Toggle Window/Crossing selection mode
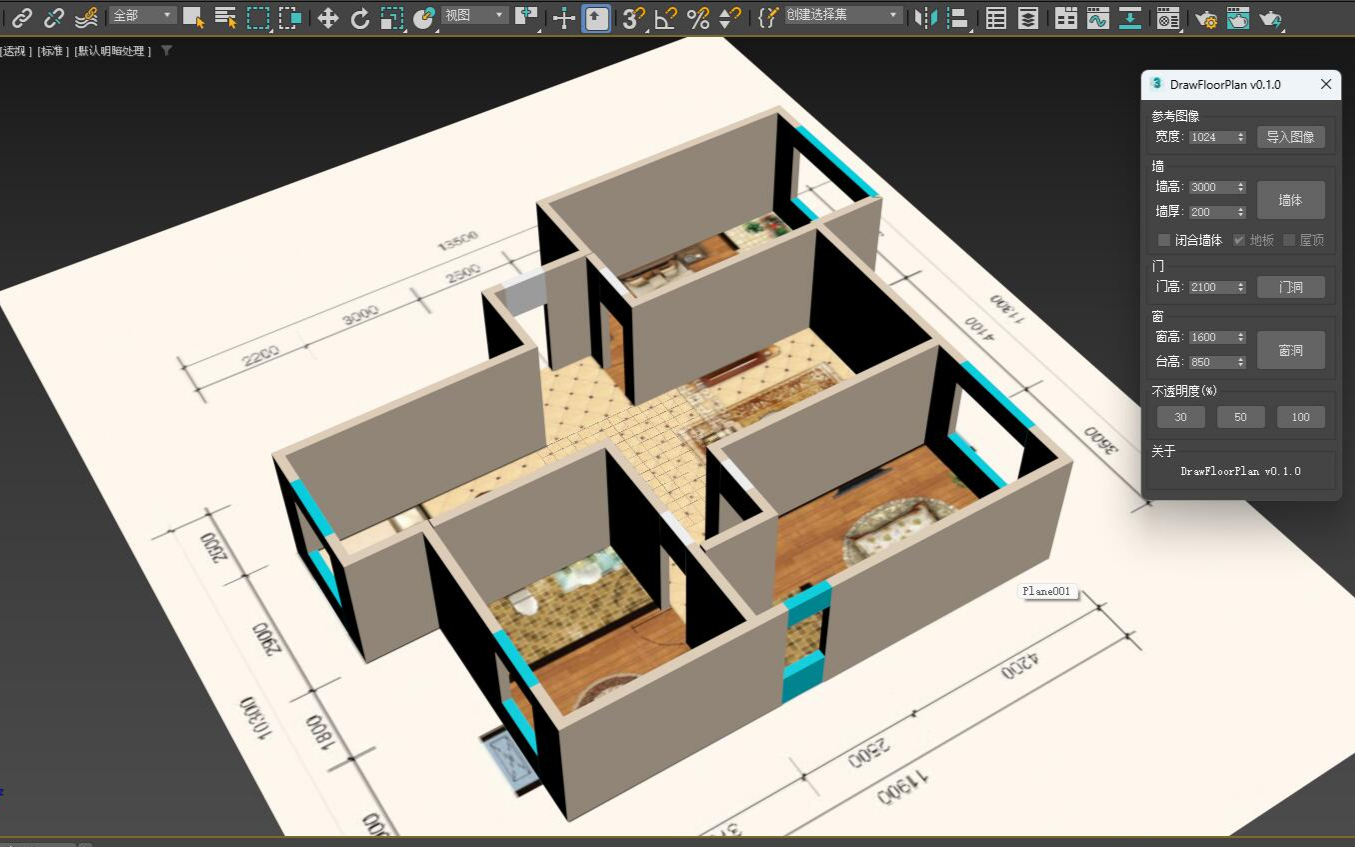The image size is (1355, 847). coord(290,17)
